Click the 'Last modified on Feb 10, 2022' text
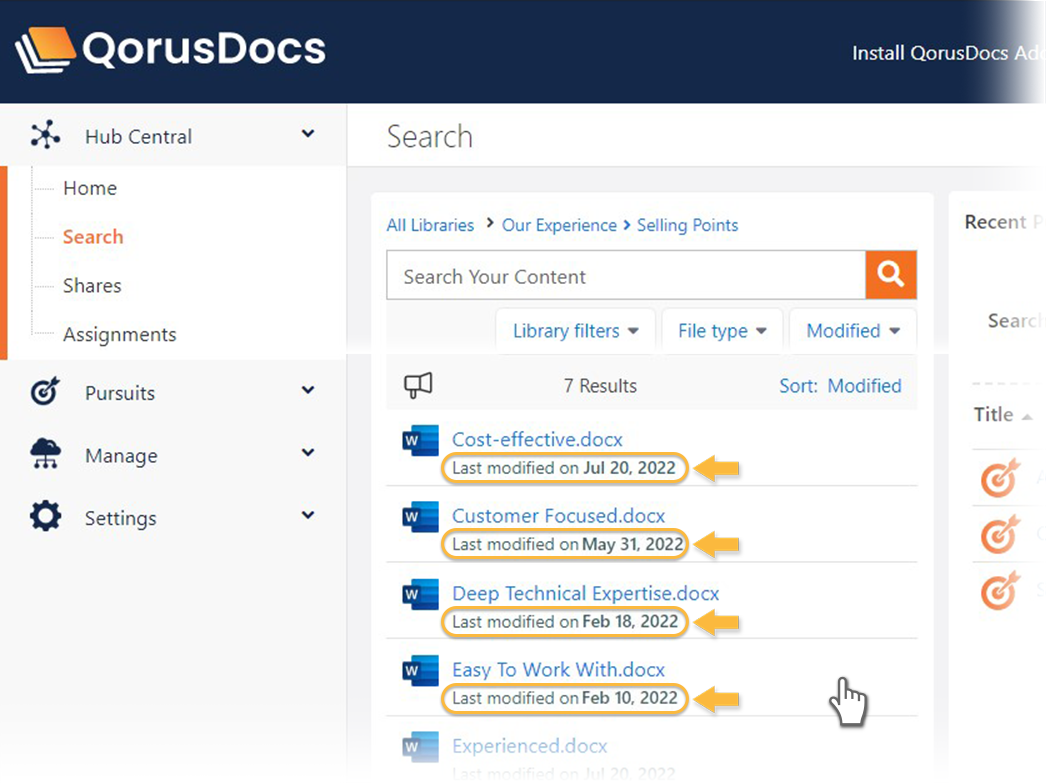The width and height of the screenshot is (1046, 783). pos(564,698)
